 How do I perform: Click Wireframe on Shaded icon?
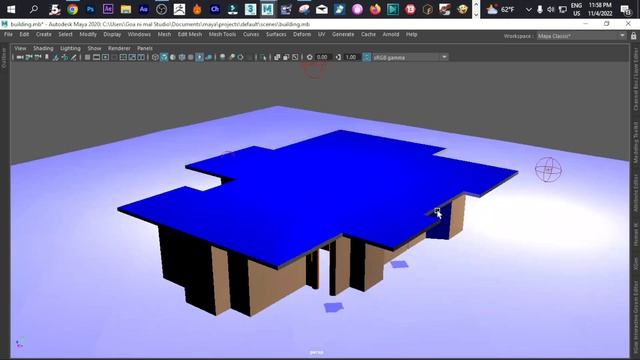click(x=182, y=58)
